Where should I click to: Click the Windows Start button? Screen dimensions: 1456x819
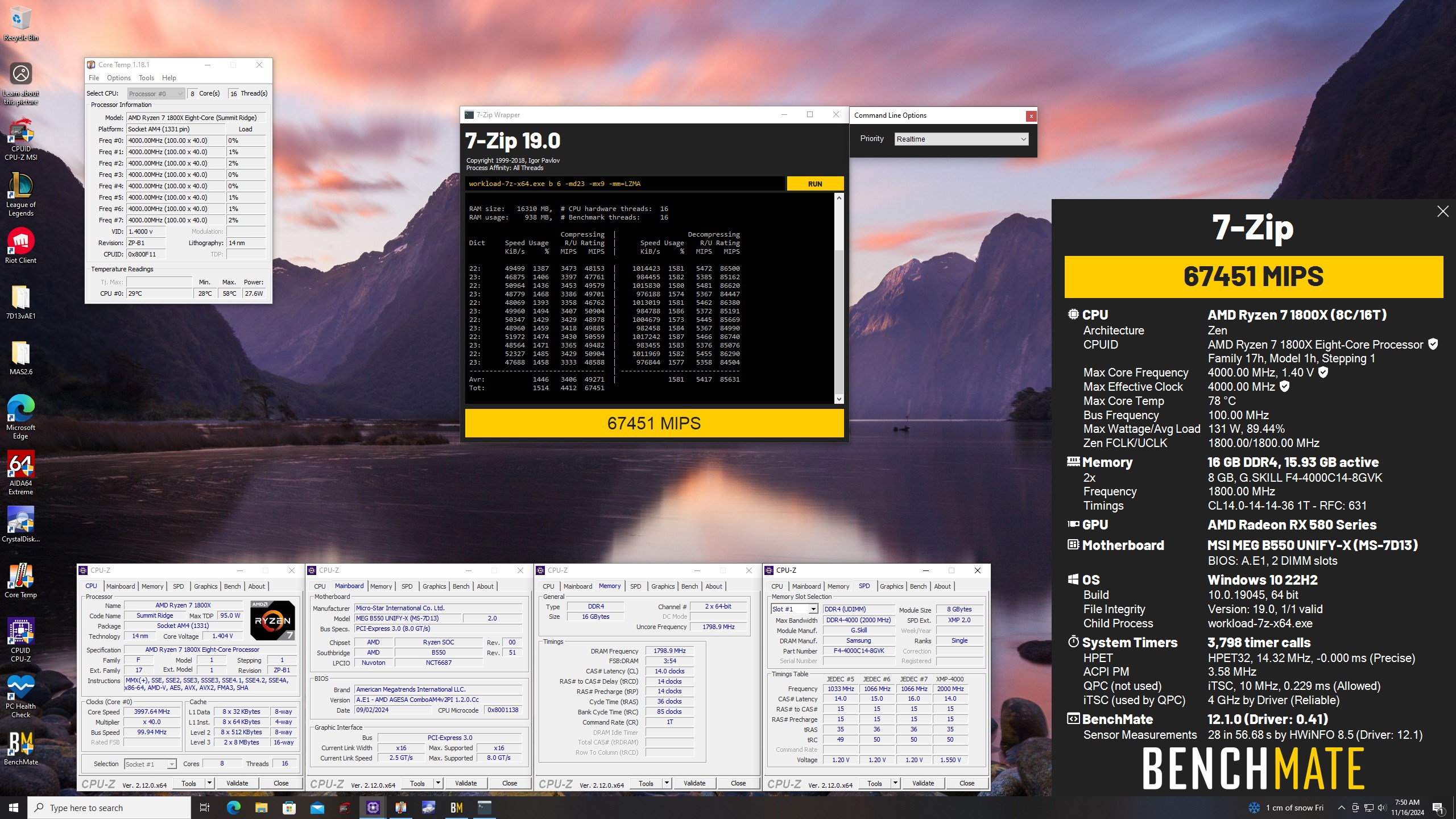(14, 808)
